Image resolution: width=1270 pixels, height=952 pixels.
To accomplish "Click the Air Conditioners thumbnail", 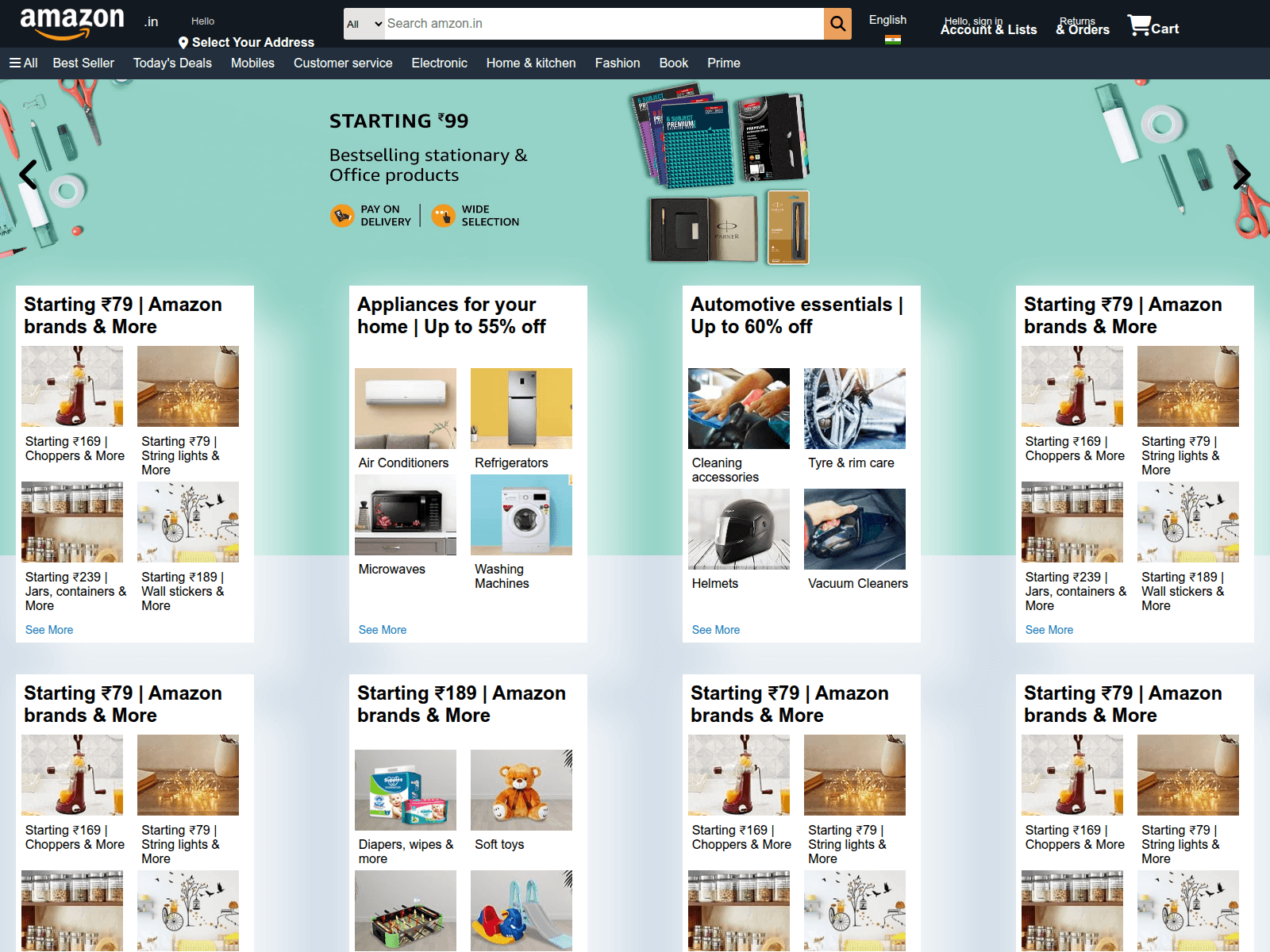I will 406,409.
